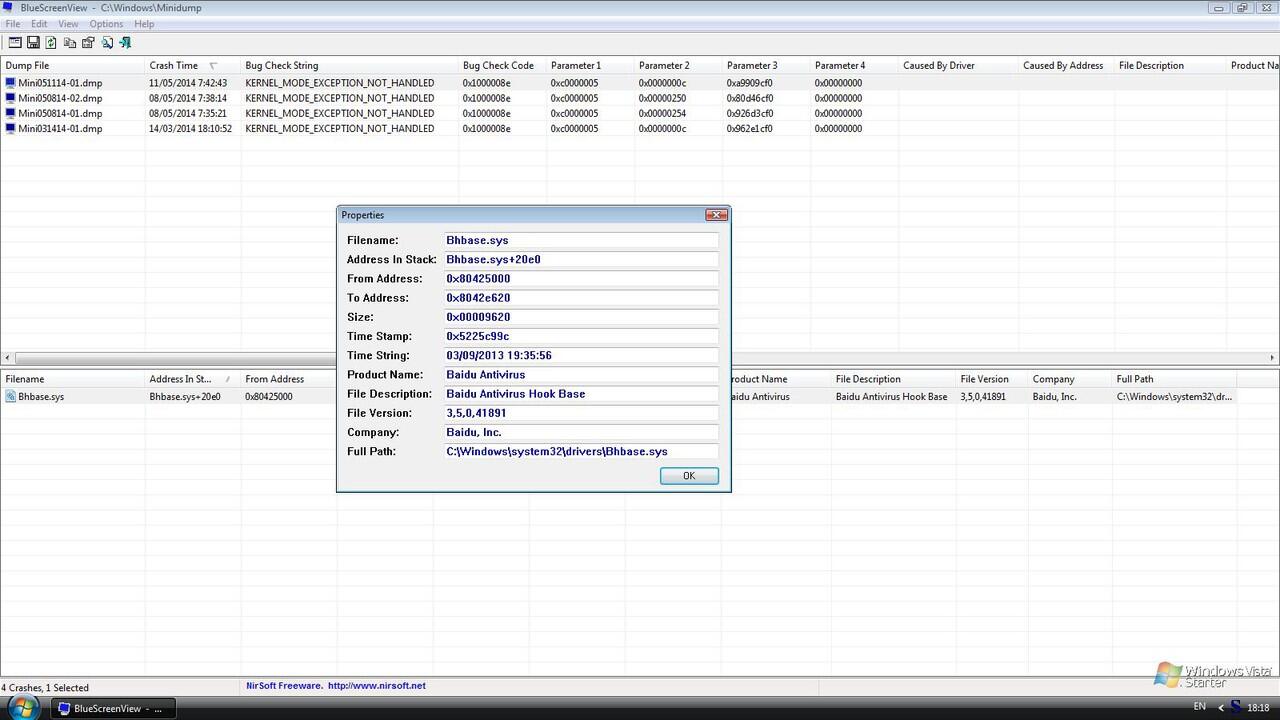
Task: Click the blue S system tray icon
Action: (1237, 708)
